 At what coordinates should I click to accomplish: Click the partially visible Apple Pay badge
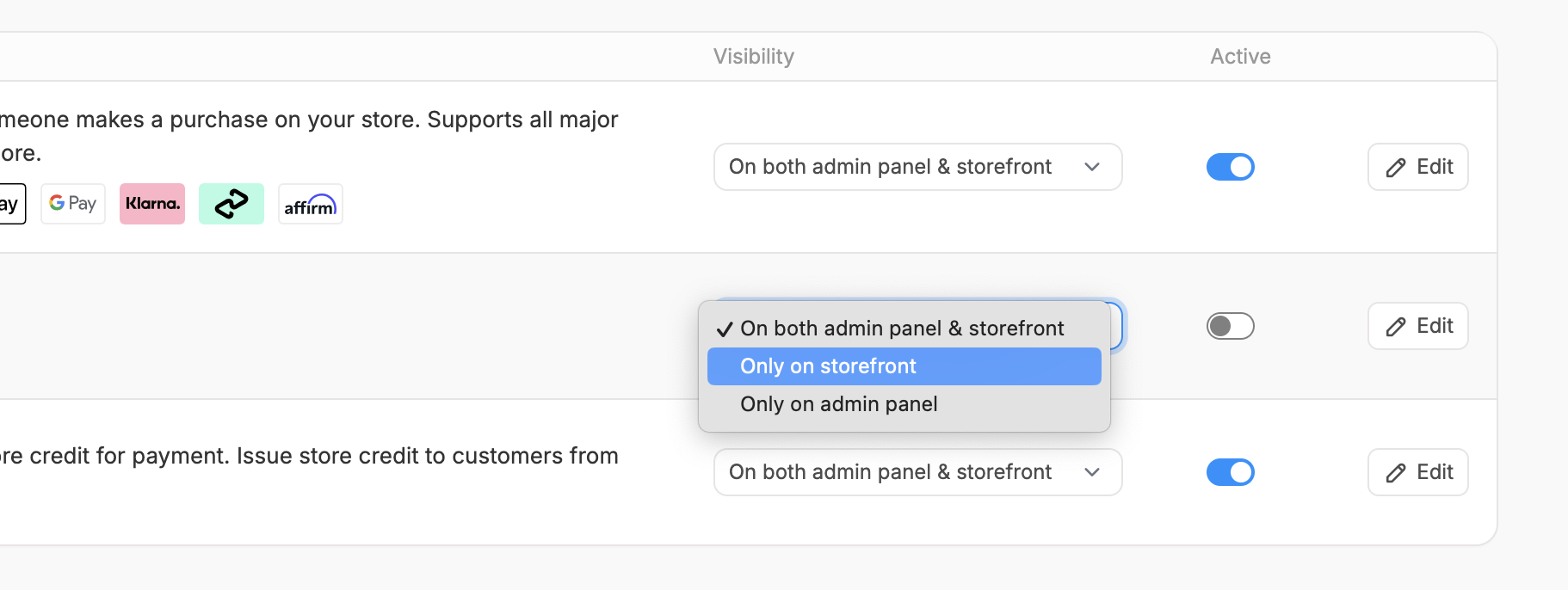tap(10, 204)
